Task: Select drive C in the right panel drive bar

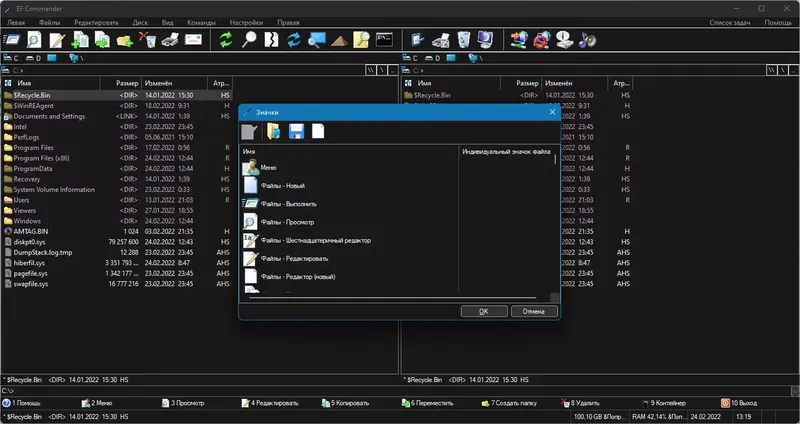Action: (410, 58)
